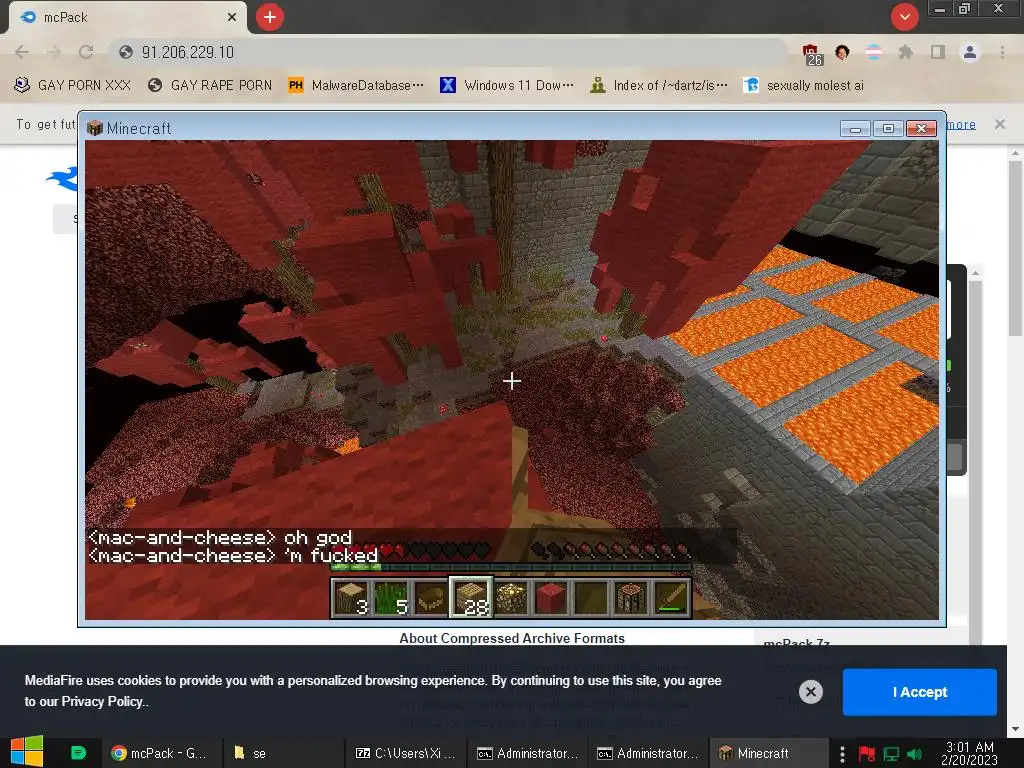The width and height of the screenshot is (1024, 768).
Task: Open the Extensions puzzle piece menu
Action: tap(906, 52)
